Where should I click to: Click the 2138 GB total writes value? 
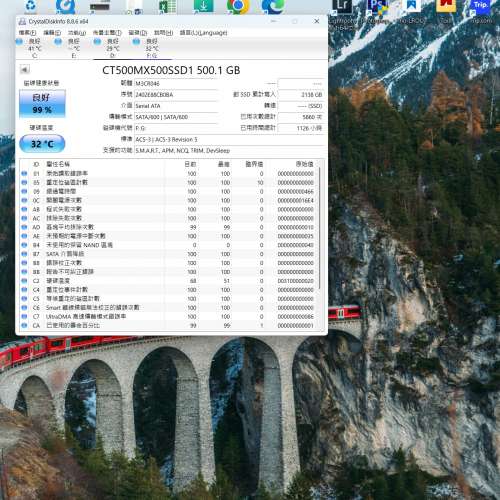point(301,95)
